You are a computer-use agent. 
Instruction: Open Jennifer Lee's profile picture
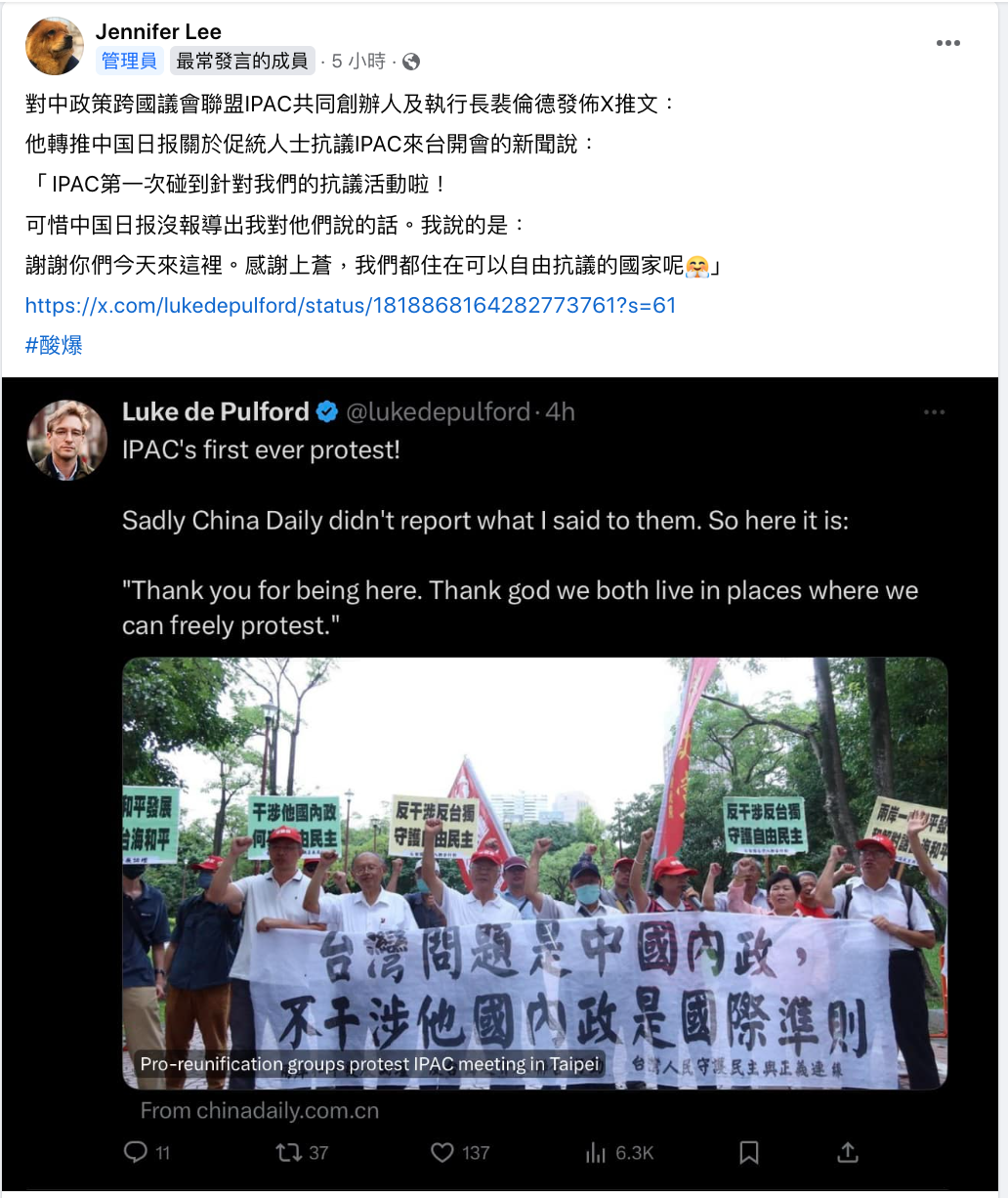[x=54, y=46]
